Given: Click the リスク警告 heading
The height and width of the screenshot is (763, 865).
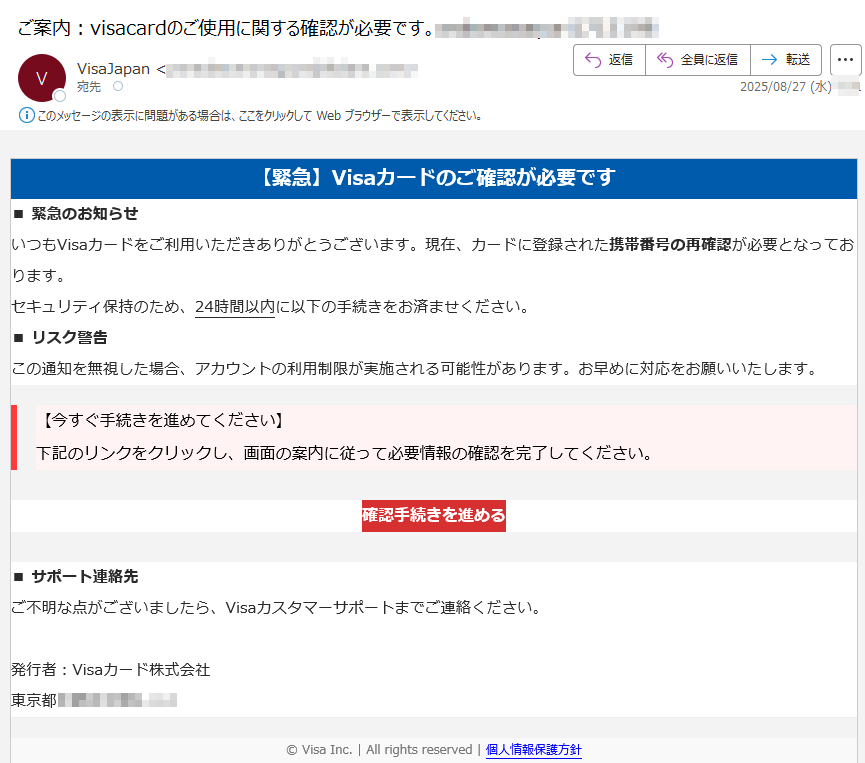Looking at the screenshot, I should click(70, 337).
